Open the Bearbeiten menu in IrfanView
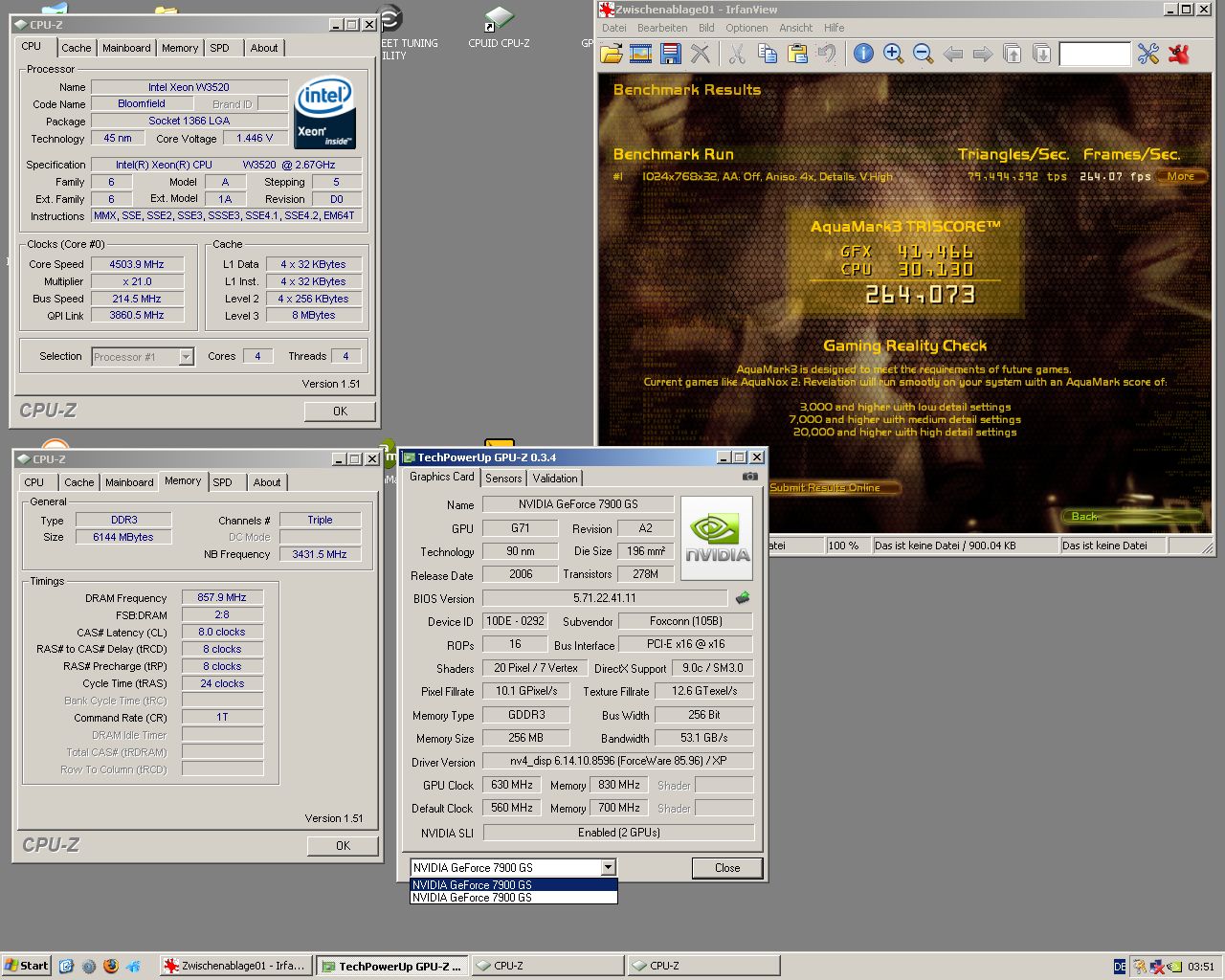Image resolution: width=1225 pixels, height=980 pixels. pyautogui.click(x=662, y=28)
